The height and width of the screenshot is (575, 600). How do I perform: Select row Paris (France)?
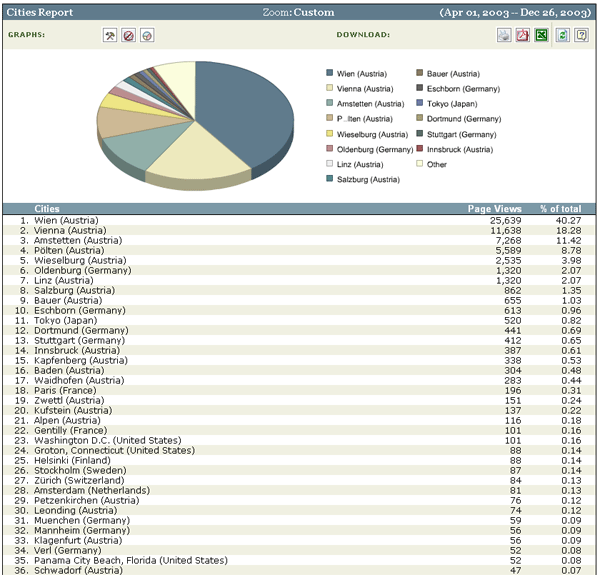[x=299, y=390]
